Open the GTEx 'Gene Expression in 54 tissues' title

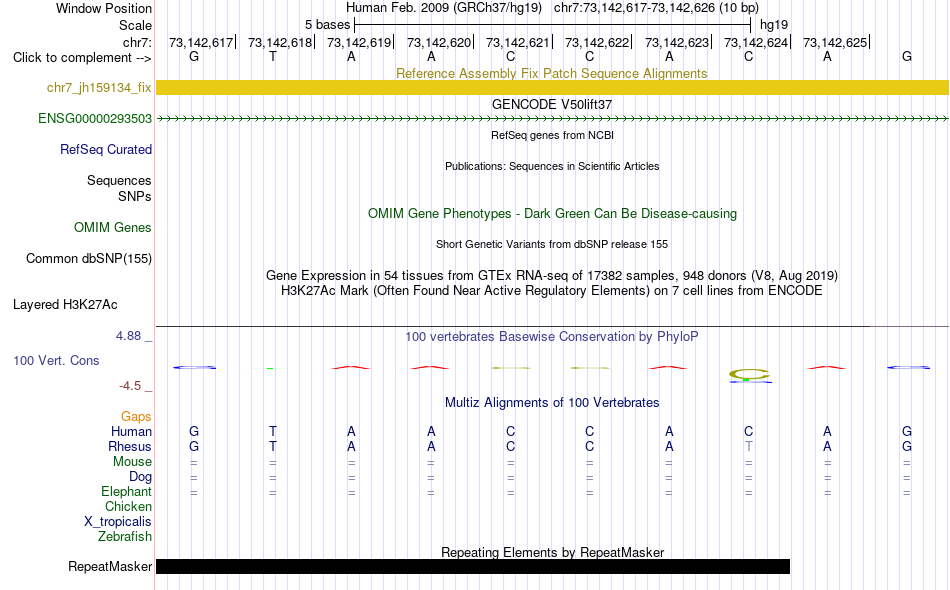(552, 276)
